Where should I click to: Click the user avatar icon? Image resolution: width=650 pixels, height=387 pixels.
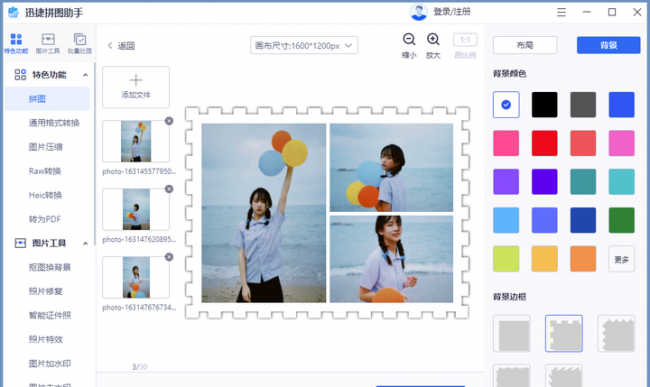coord(419,12)
